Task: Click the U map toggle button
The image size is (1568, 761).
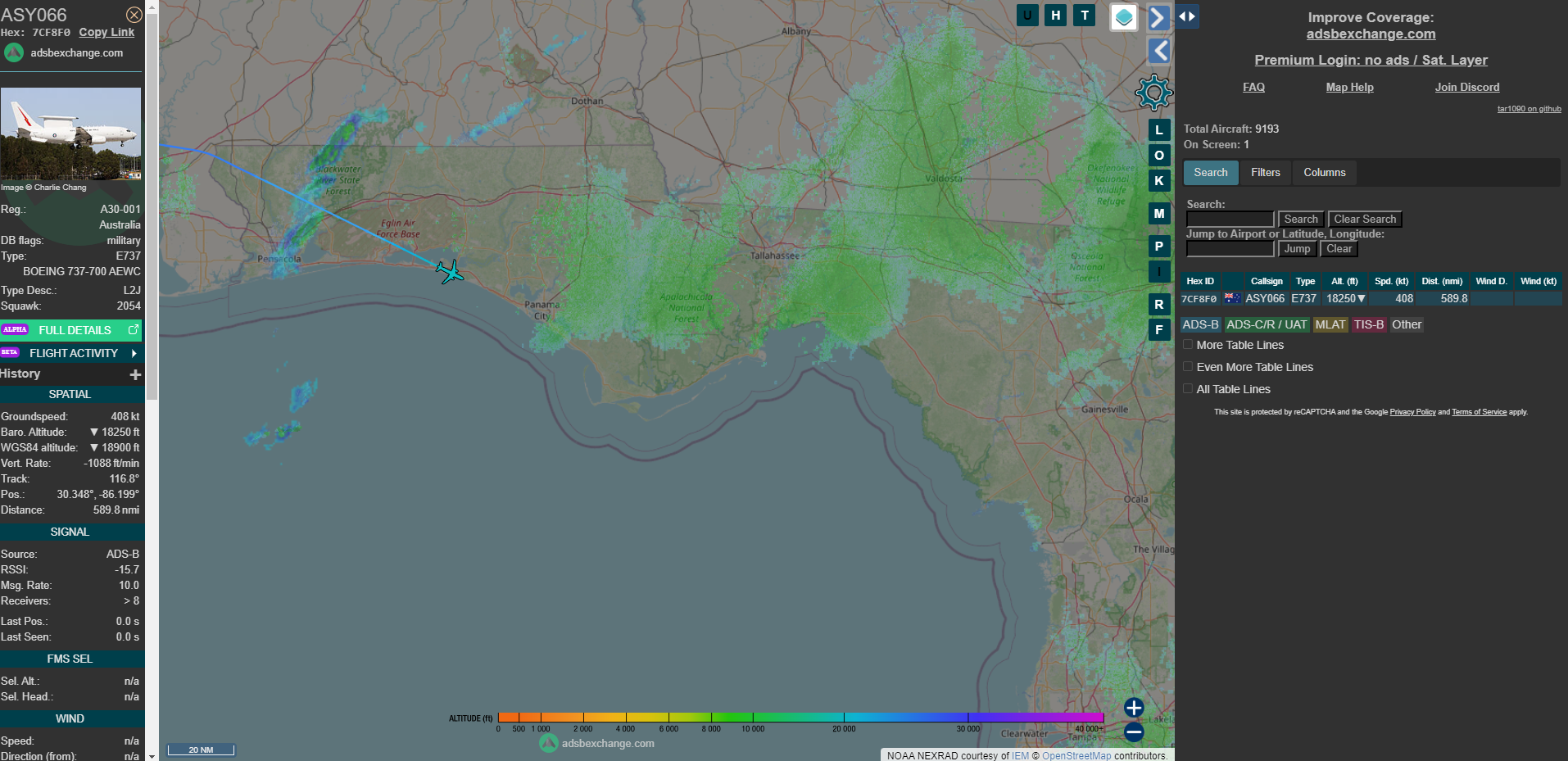Action: point(1027,15)
